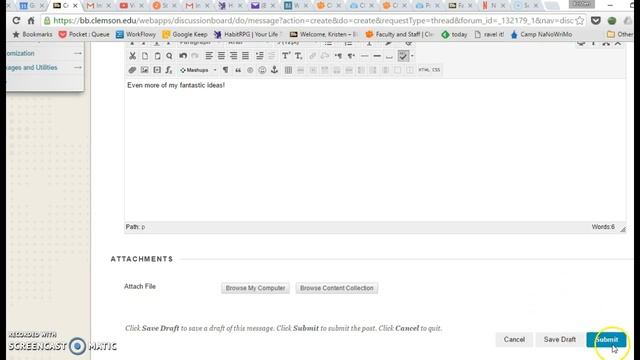Center align the text
640x360 pixels.
[221, 56]
